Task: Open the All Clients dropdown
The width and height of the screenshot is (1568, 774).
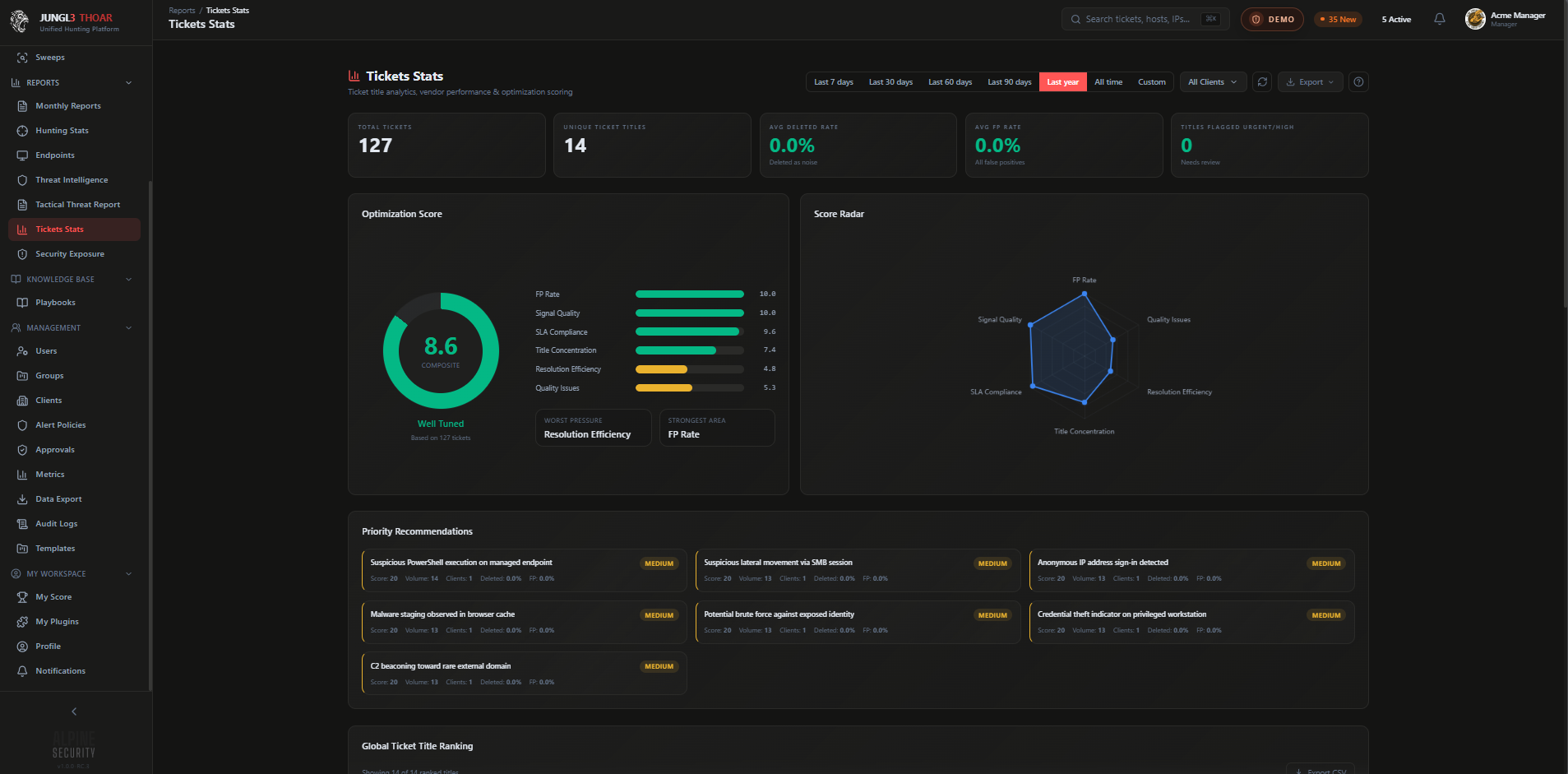Action: click(x=1214, y=82)
